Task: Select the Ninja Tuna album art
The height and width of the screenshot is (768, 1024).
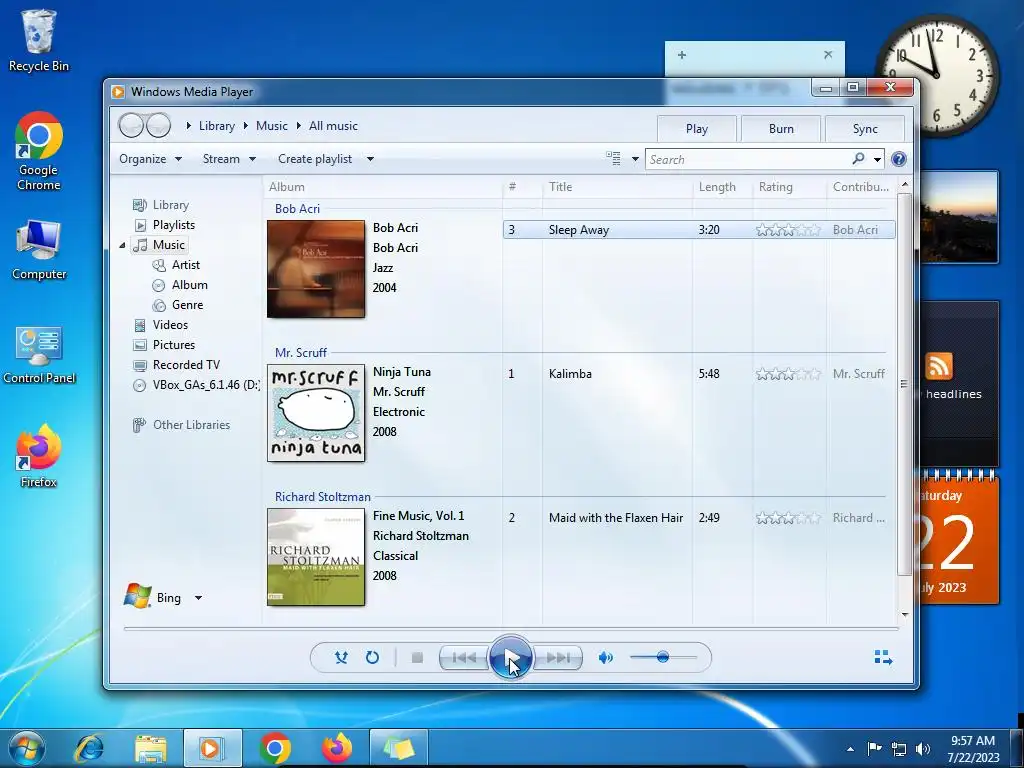Action: pos(316,413)
